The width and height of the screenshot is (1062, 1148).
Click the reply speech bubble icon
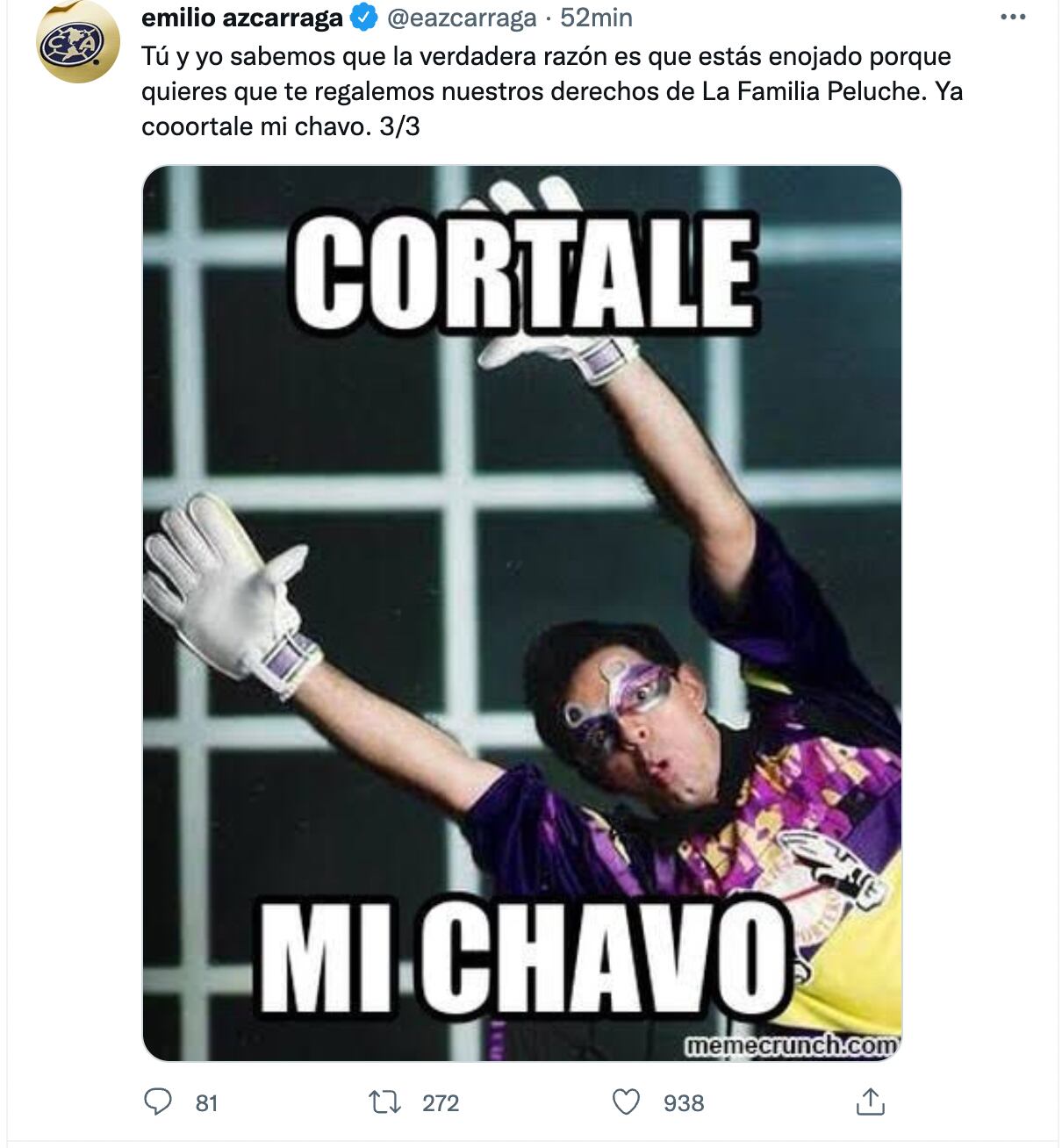click(x=158, y=1101)
